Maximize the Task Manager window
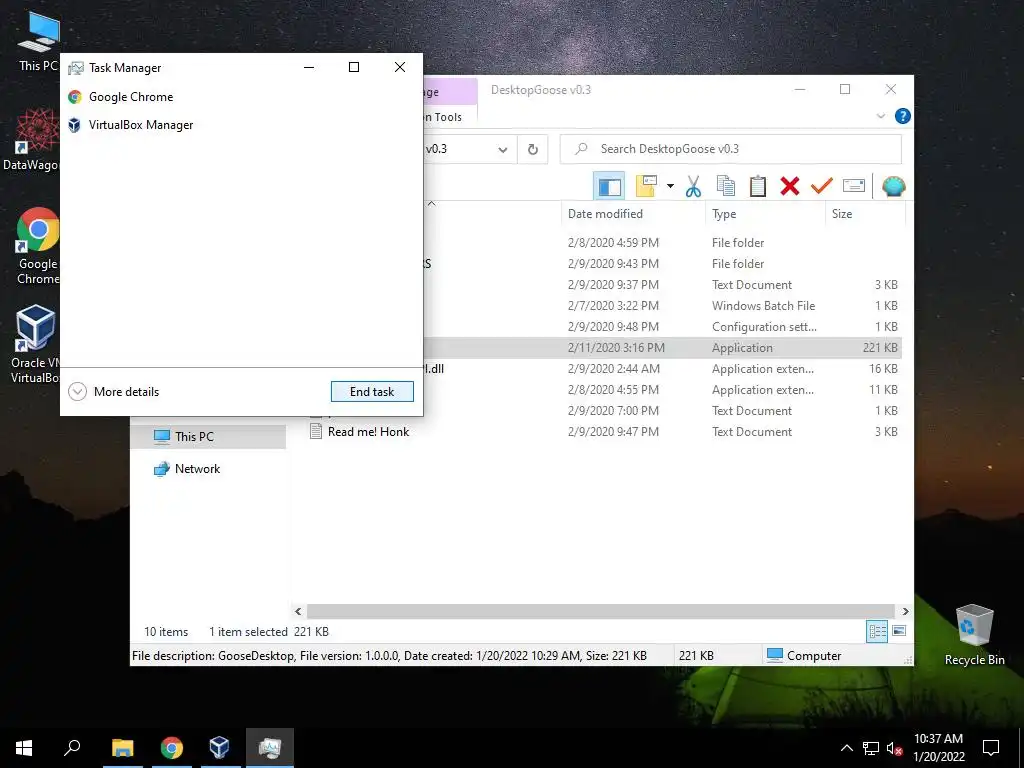The width and height of the screenshot is (1024, 768). 354,67
